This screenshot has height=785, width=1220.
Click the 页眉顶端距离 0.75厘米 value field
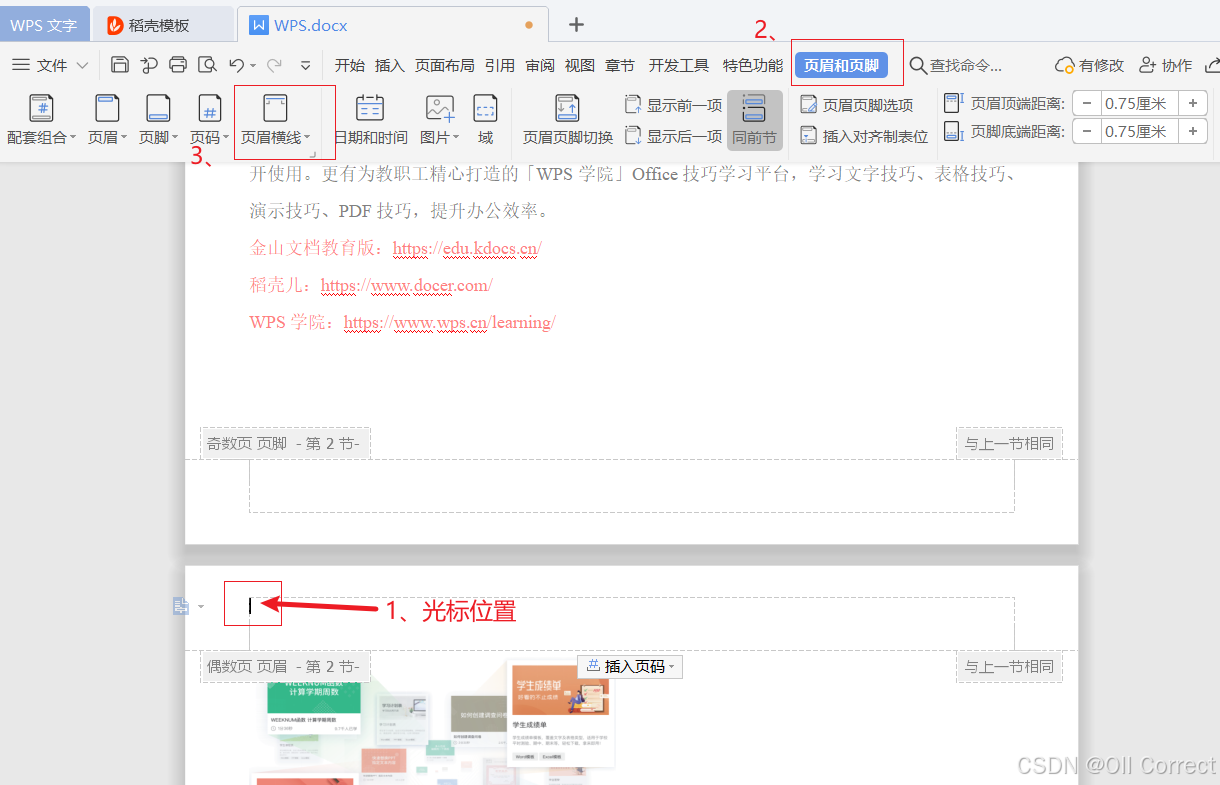click(x=1140, y=103)
